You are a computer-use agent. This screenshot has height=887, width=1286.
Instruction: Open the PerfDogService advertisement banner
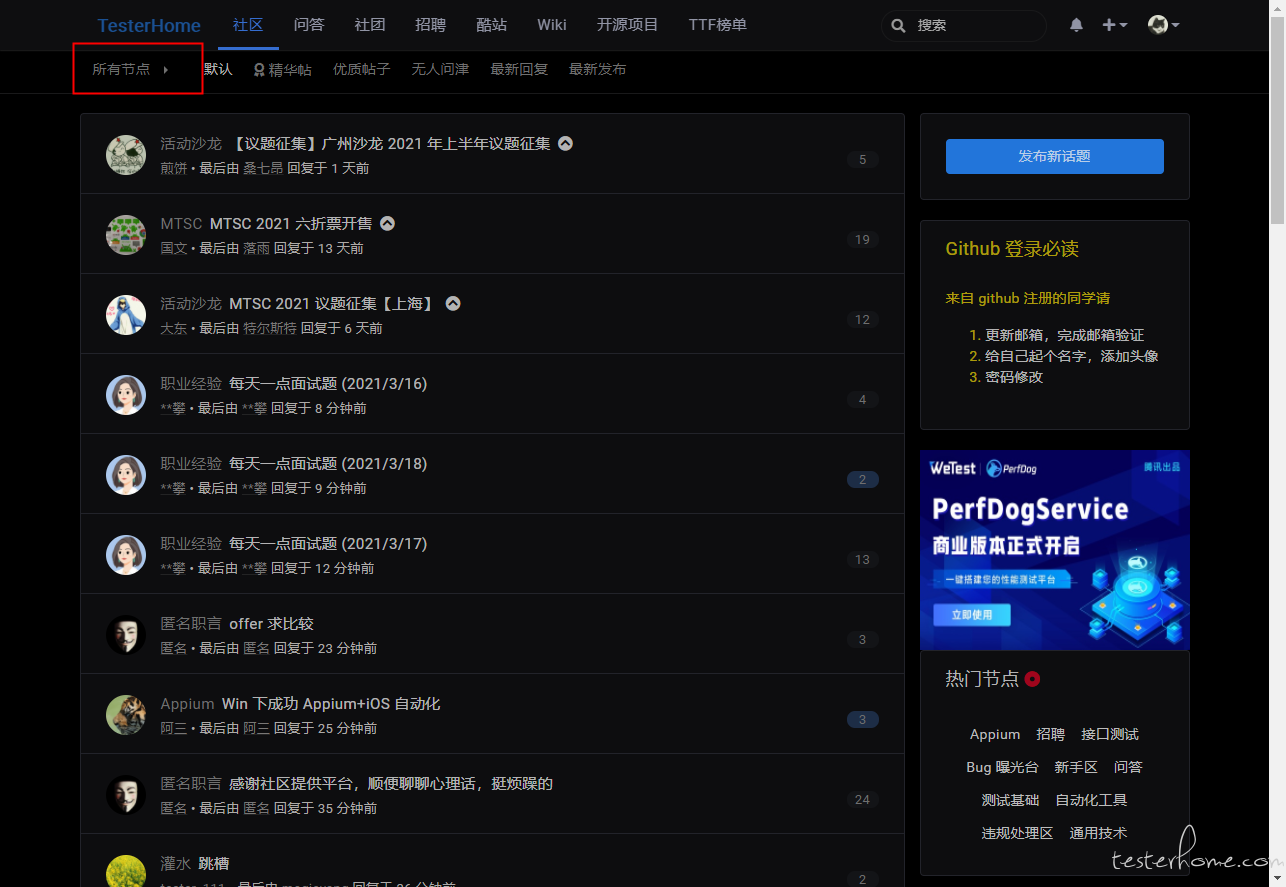pyautogui.click(x=1055, y=550)
